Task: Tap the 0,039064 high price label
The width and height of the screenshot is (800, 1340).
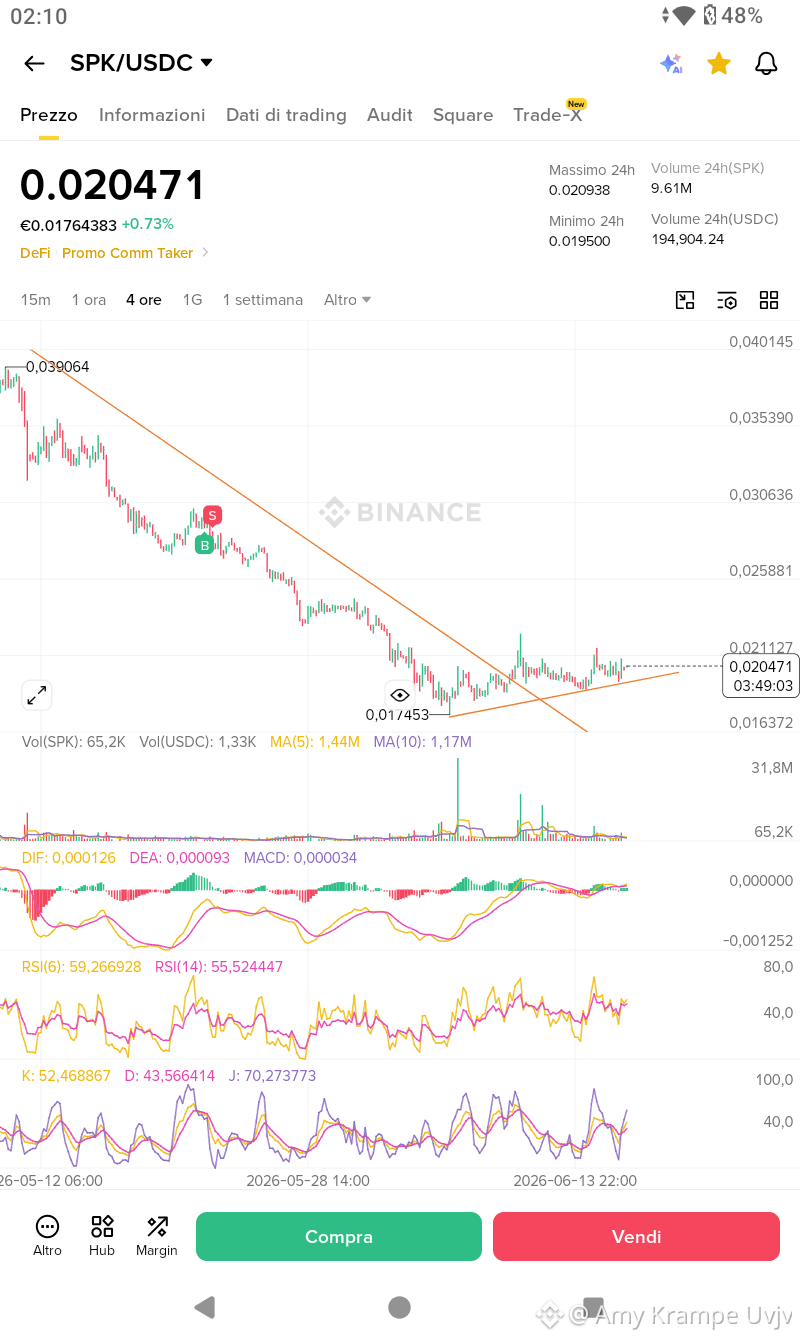Action: 58,367
